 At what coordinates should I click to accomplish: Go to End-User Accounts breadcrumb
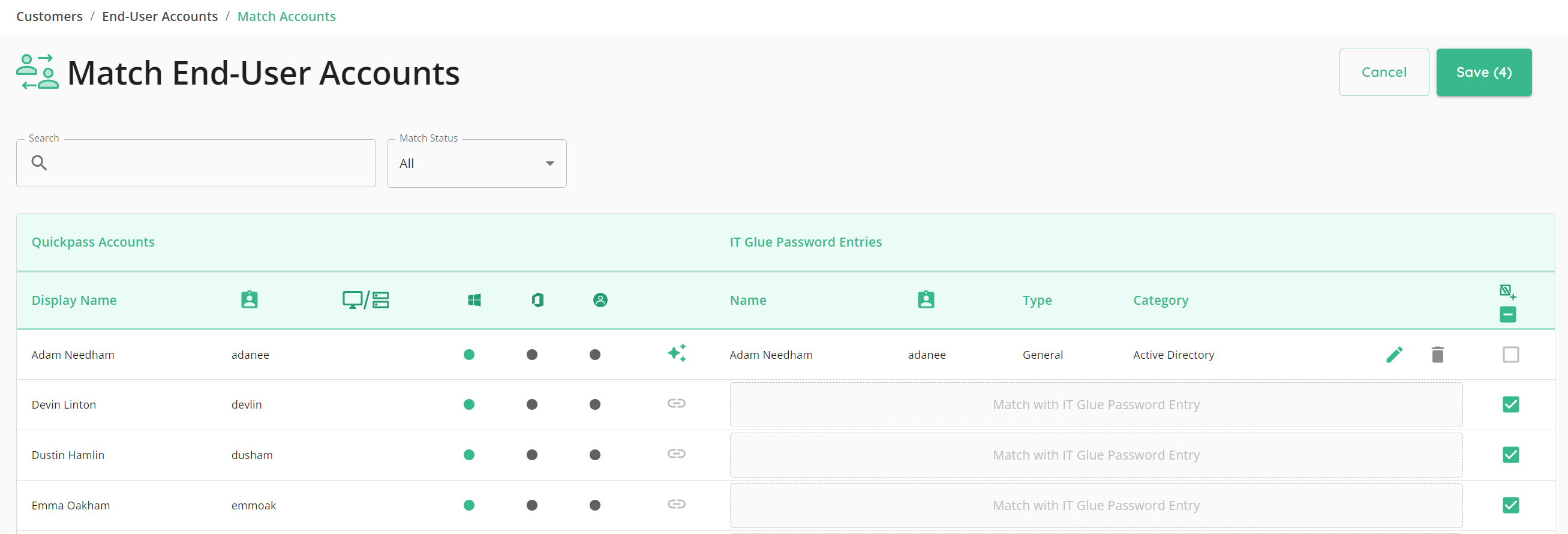[160, 16]
